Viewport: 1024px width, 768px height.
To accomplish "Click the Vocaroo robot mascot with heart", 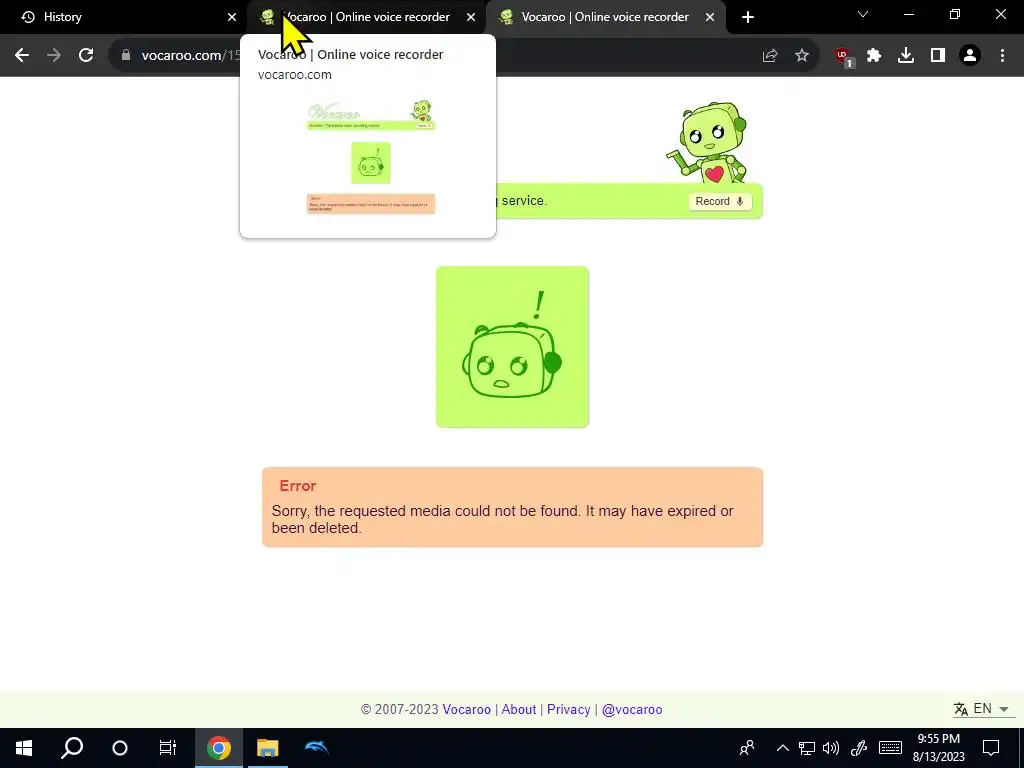I will pyautogui.click(x=707, y=142).
